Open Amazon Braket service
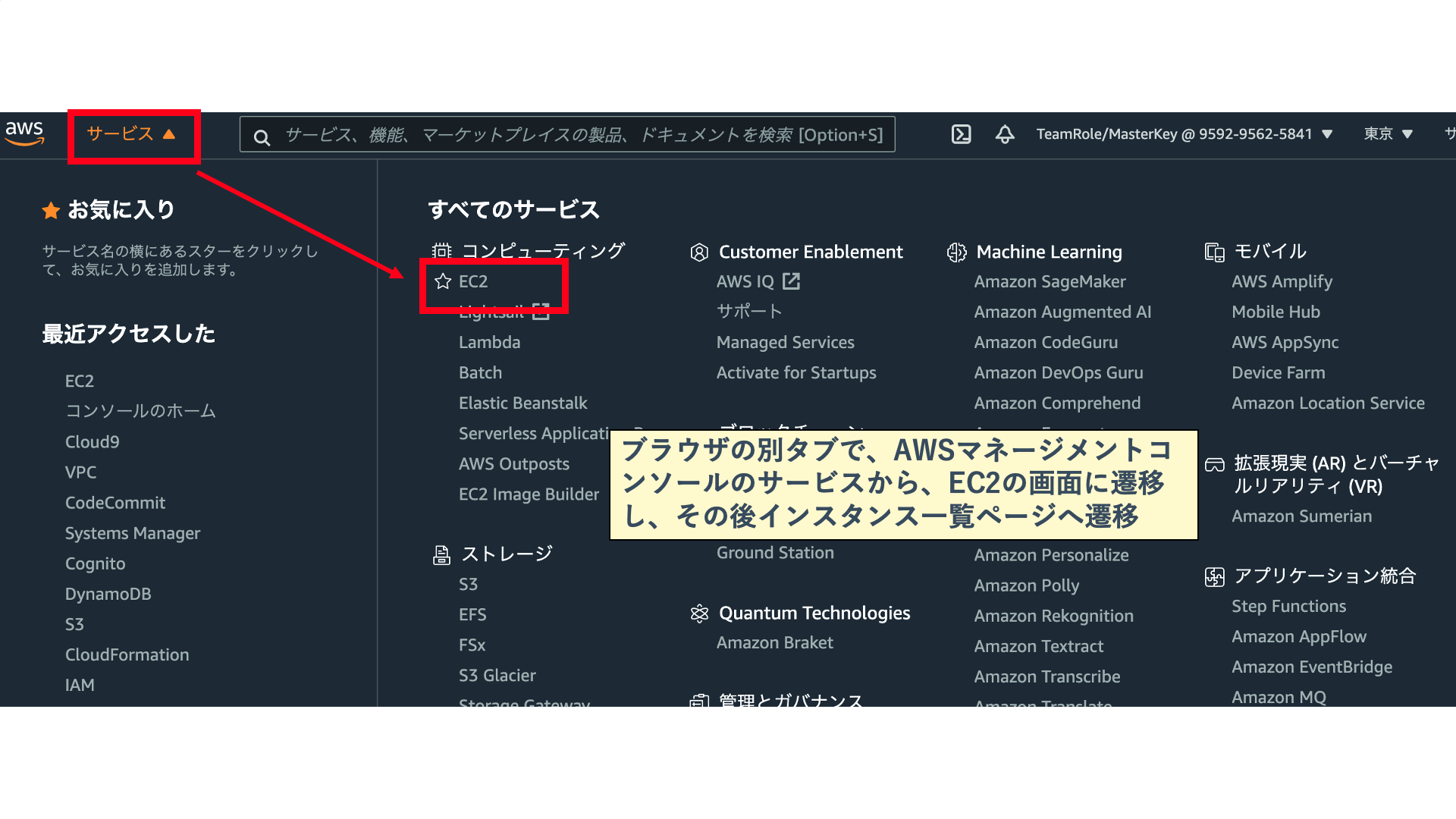 click(774, 642)
